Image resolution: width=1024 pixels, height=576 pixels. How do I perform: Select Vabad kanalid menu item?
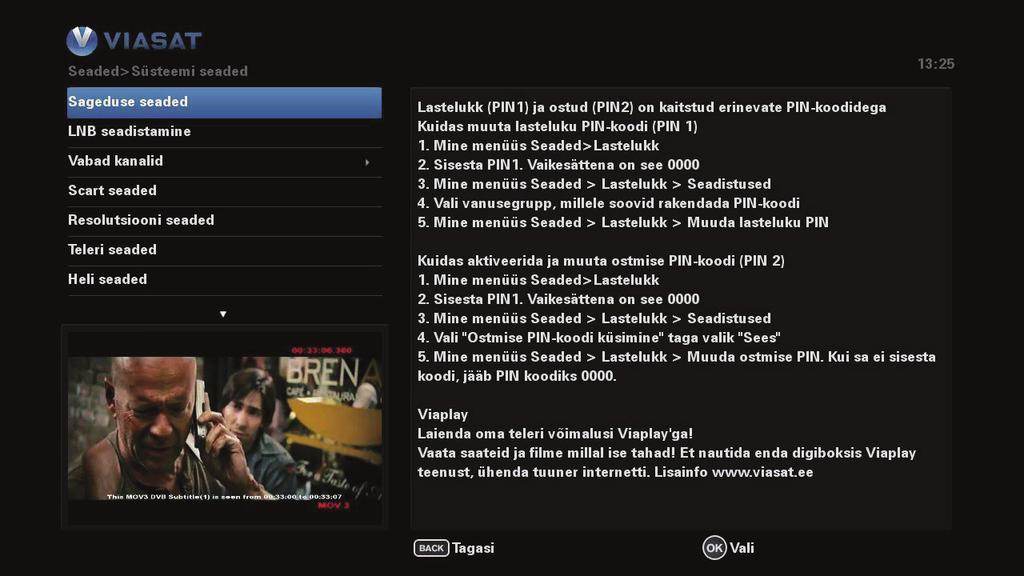224,161
